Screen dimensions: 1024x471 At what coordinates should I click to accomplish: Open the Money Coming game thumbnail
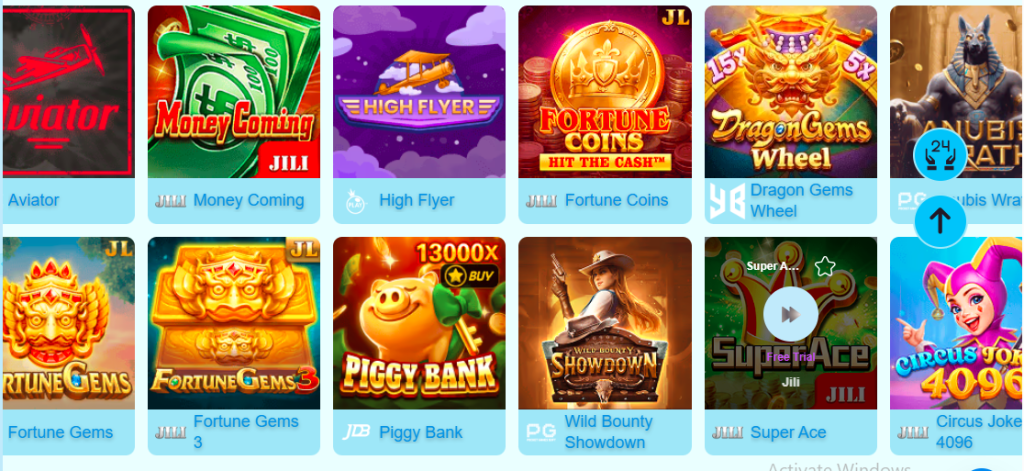click(234, 91)
